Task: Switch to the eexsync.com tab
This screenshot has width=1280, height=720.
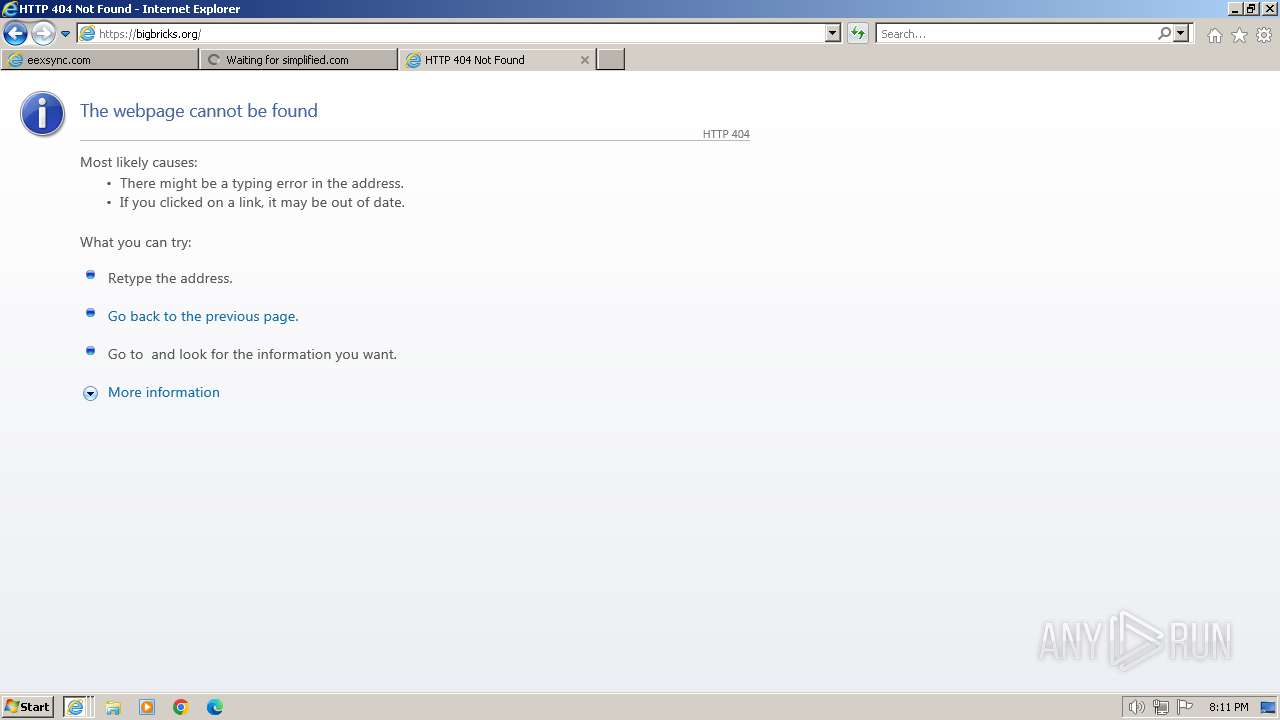Action: [100, 60]
